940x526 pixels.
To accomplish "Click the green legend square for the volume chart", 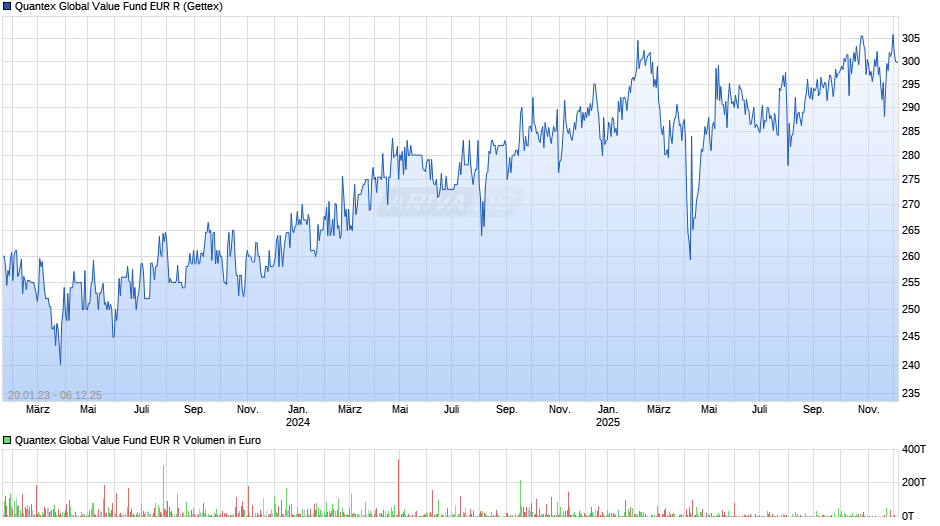I will (7, 441).
